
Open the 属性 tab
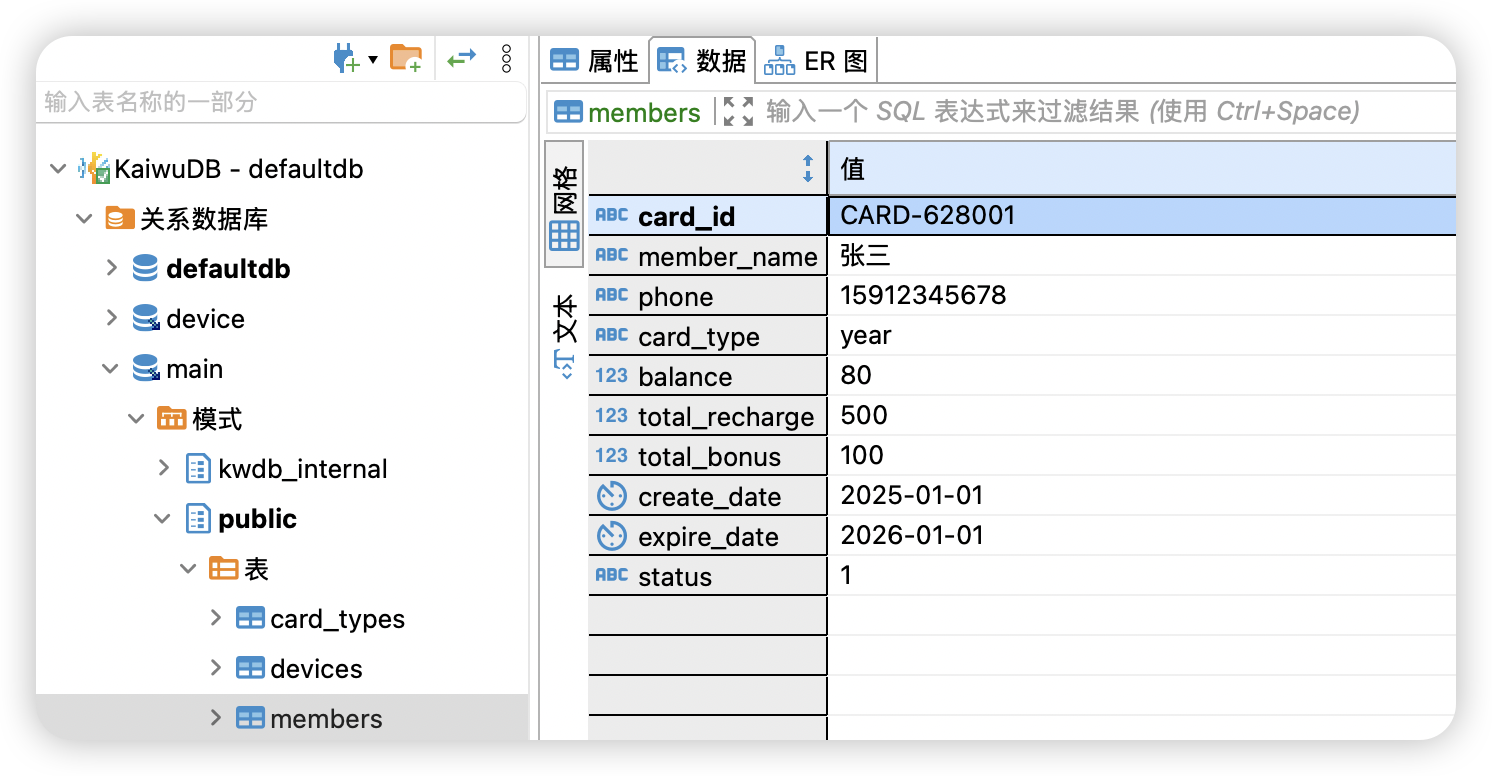tap(594, 61)
